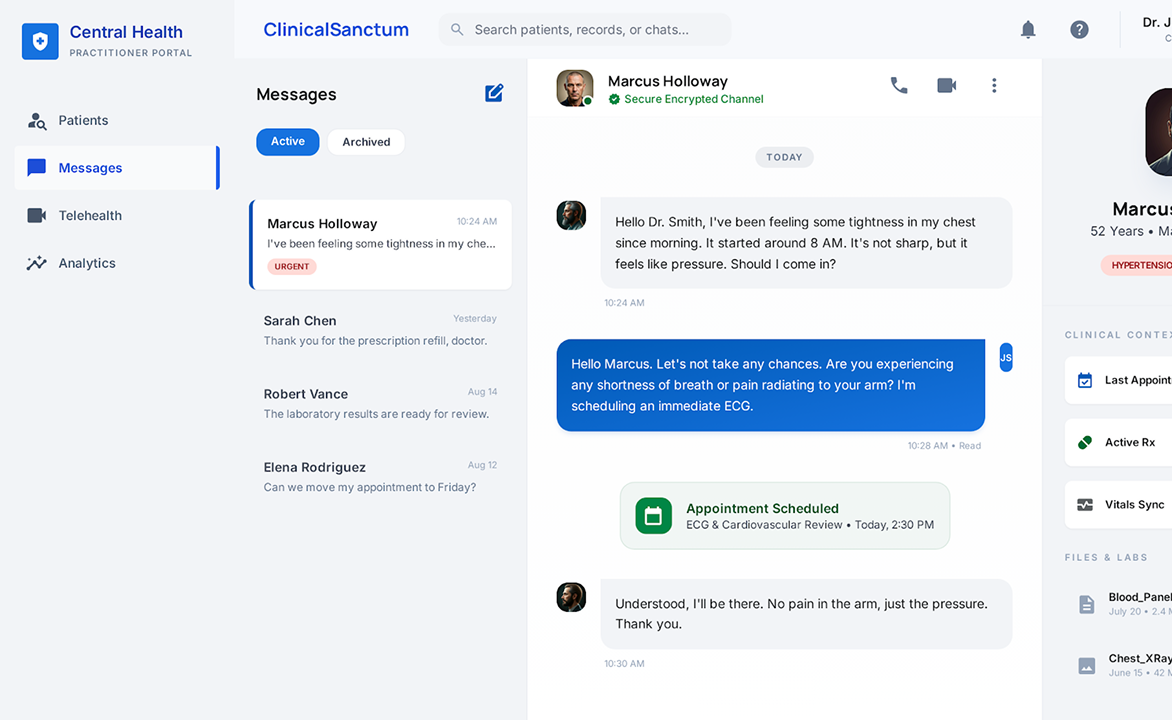Click the ClinicalSanctum brand link
This screenshot has width=1172, height=720.
(336, 30)
